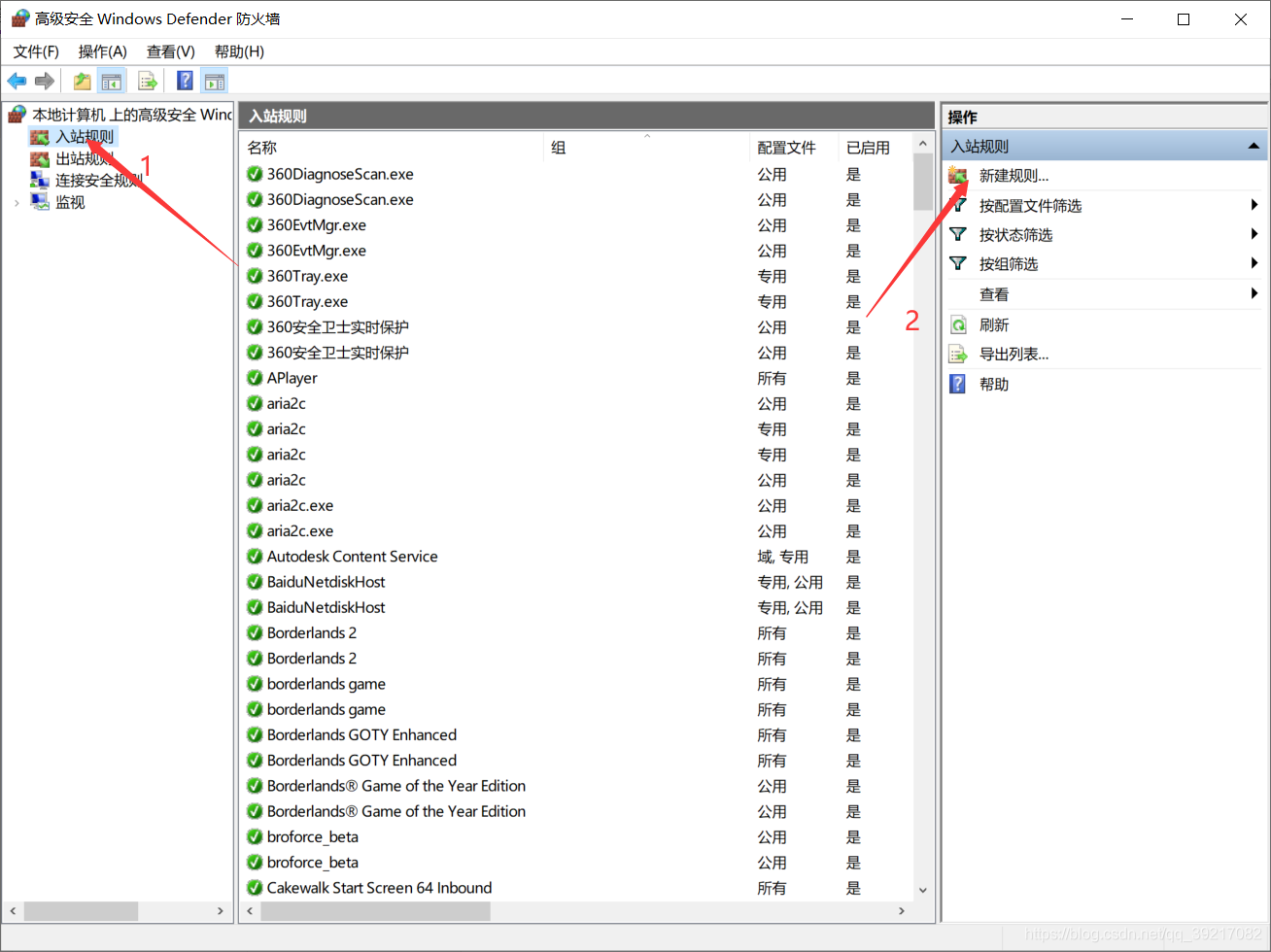Go up one level with the folder icon
1271x952 pixels.
(x=83, y=82)
